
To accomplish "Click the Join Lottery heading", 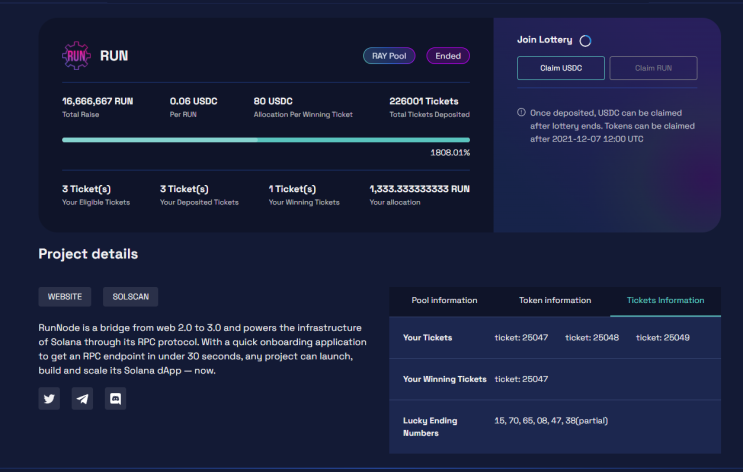I will [x=544, y=40].
